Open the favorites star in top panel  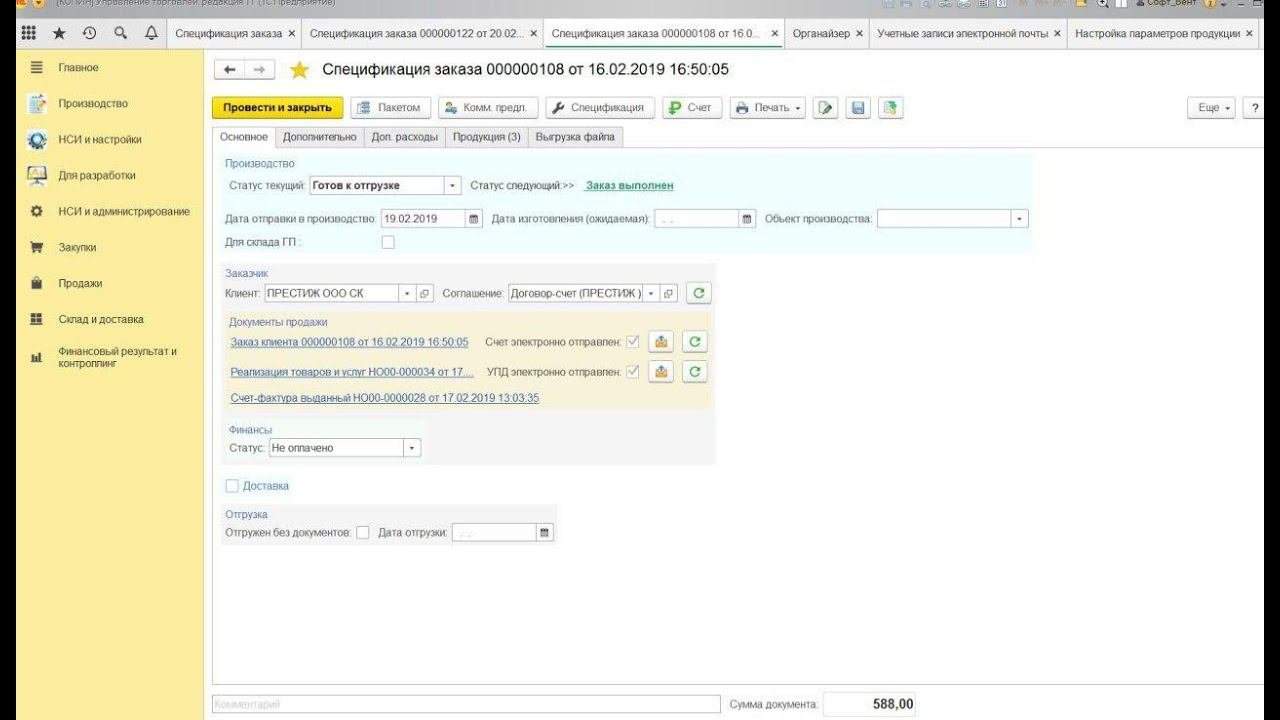pyautogui.click(x=59, y=33)
